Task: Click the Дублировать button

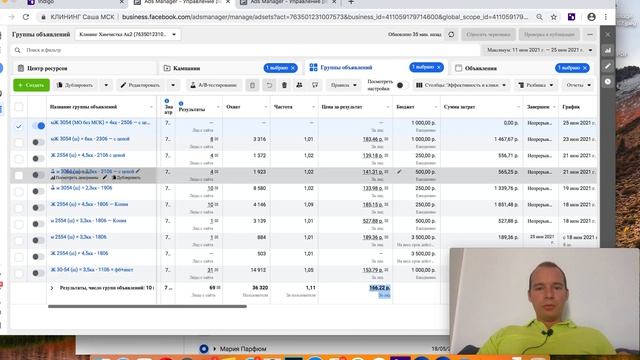Action: point(76,85)
